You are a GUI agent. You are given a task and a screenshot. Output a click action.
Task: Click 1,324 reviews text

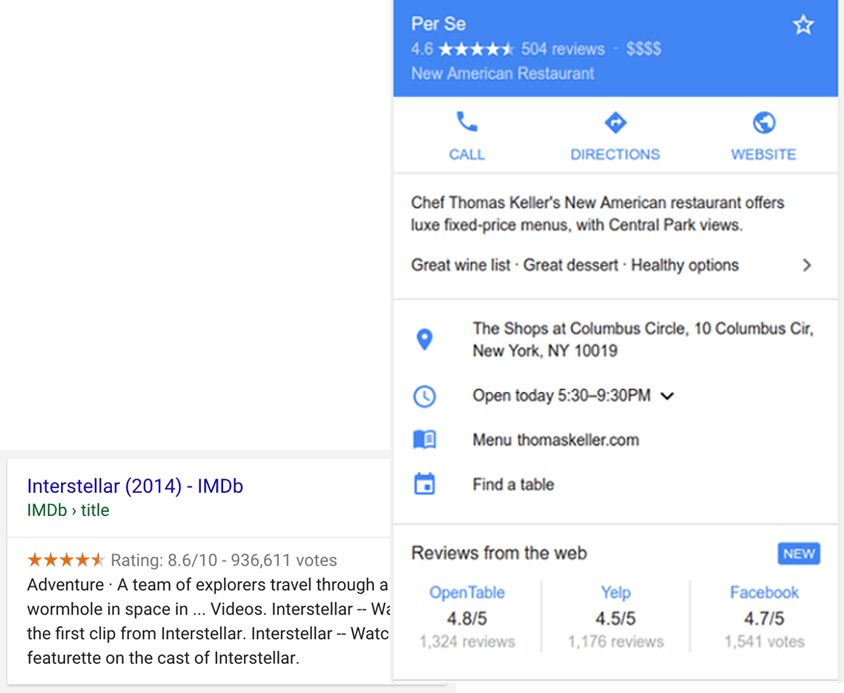(467, 642)
